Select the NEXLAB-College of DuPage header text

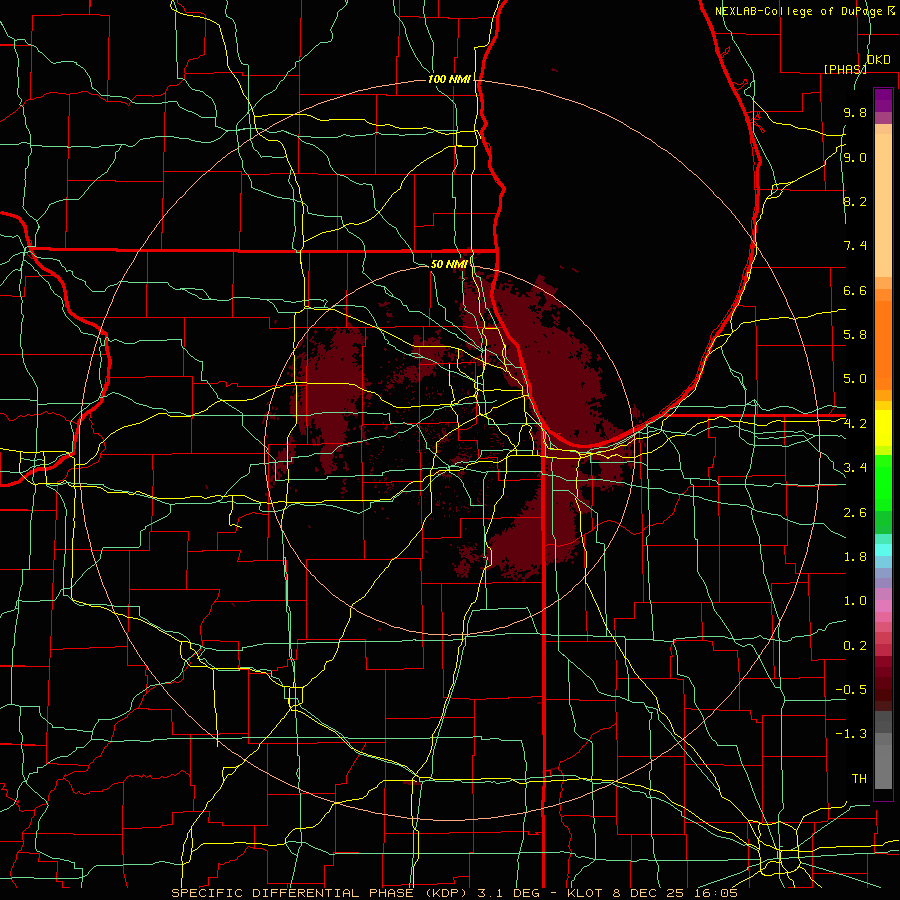798,11
